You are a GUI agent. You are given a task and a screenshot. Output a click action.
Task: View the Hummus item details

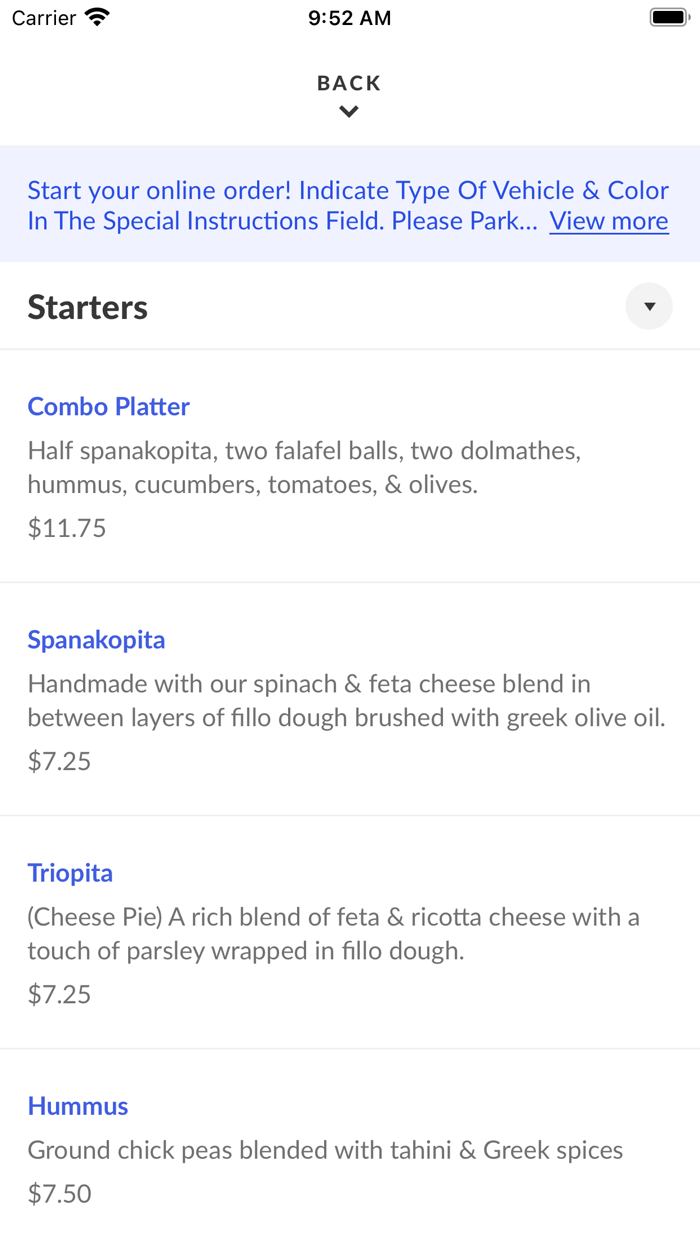(x=77, y=1106)
